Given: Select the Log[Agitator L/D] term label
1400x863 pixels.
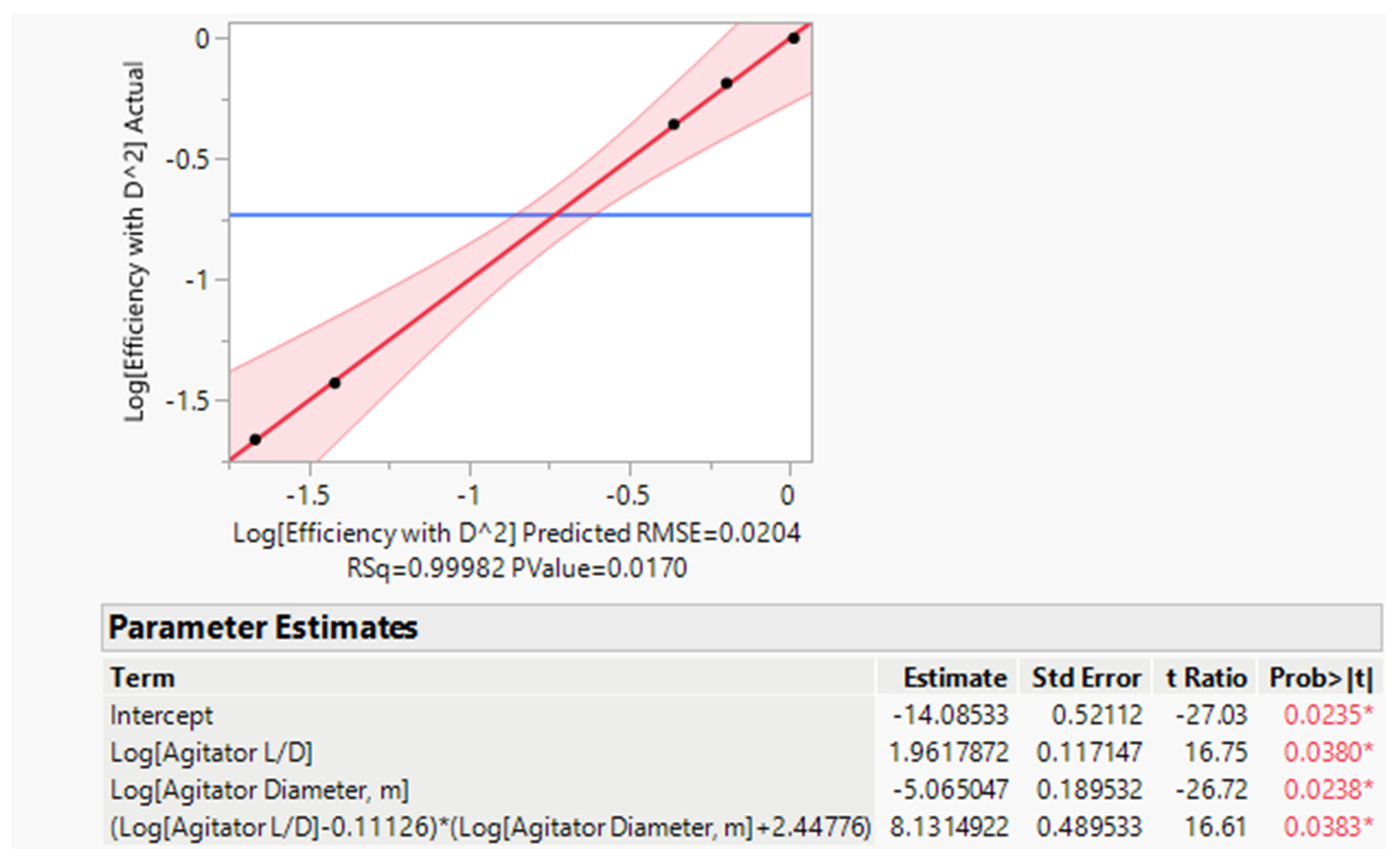Looking at the screenshot, I should click(x=211, y=753).
